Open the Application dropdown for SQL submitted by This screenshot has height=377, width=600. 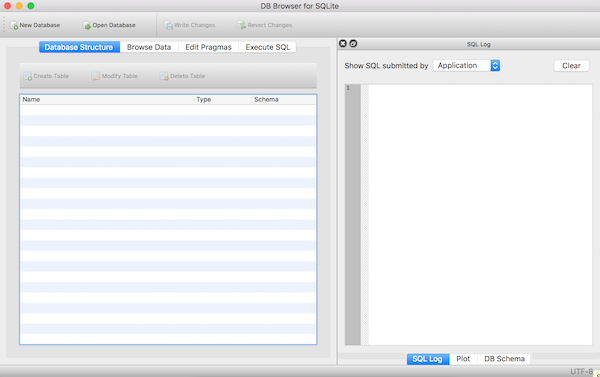pos(466,65)
